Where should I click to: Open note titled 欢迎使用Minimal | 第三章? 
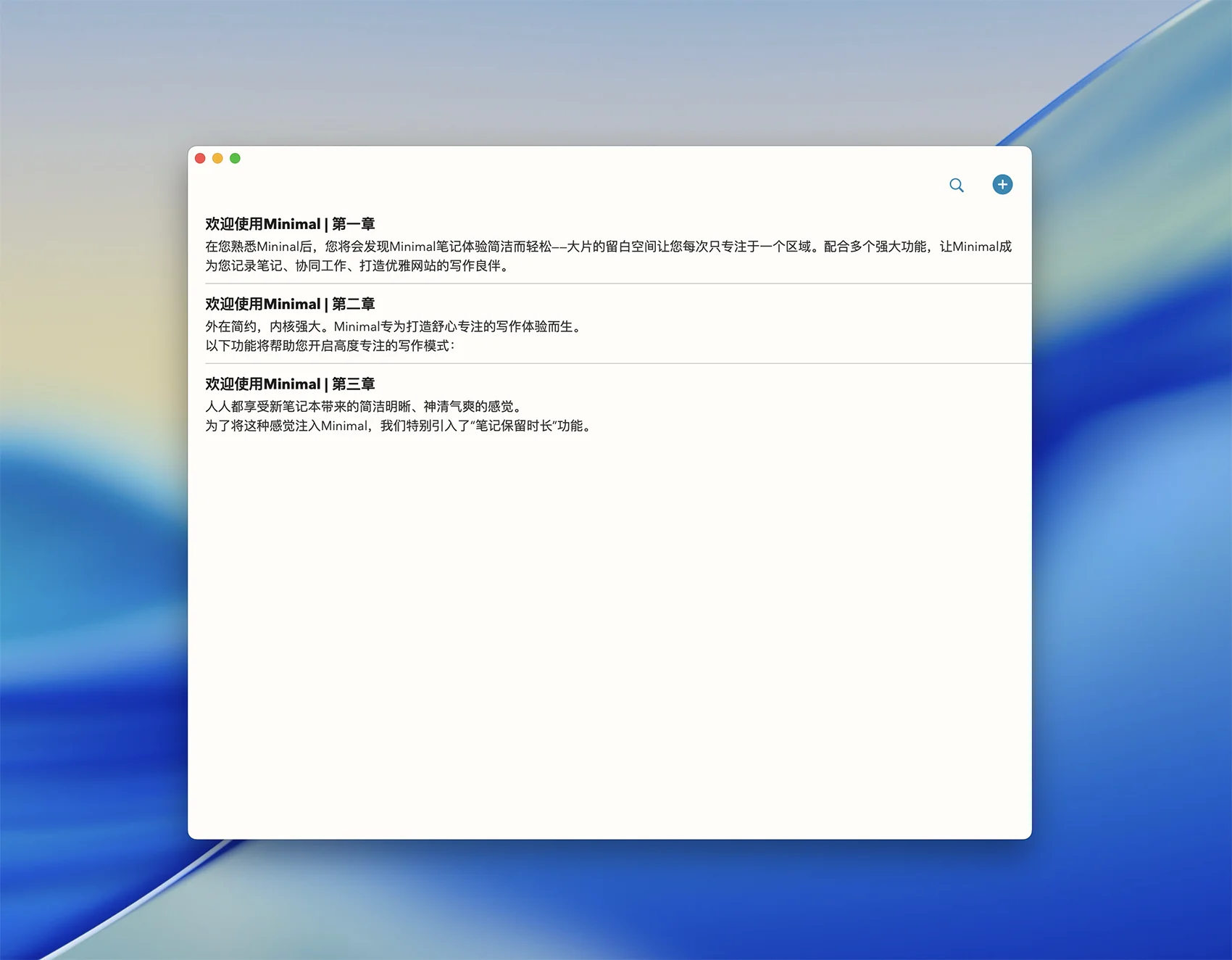tap(290, 384)
